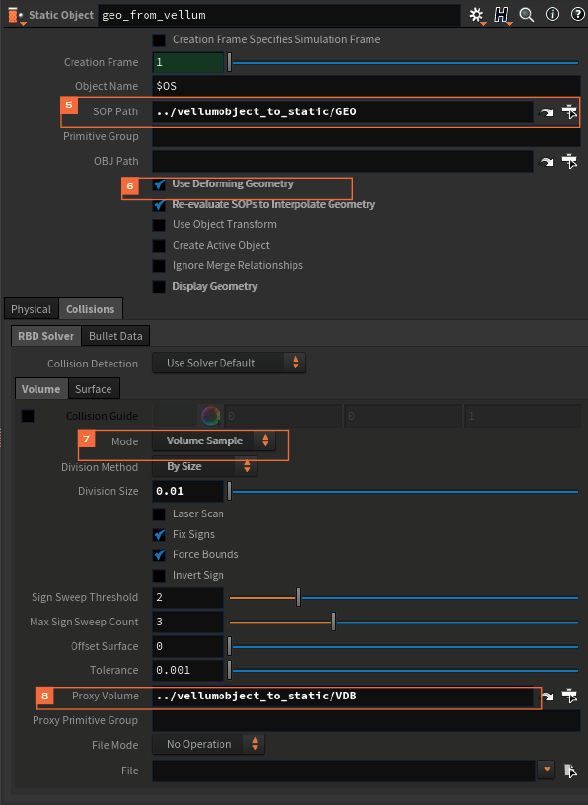Open the Mode Volume Sample dropdown
588x805 pixels.
tap(214, 440)
